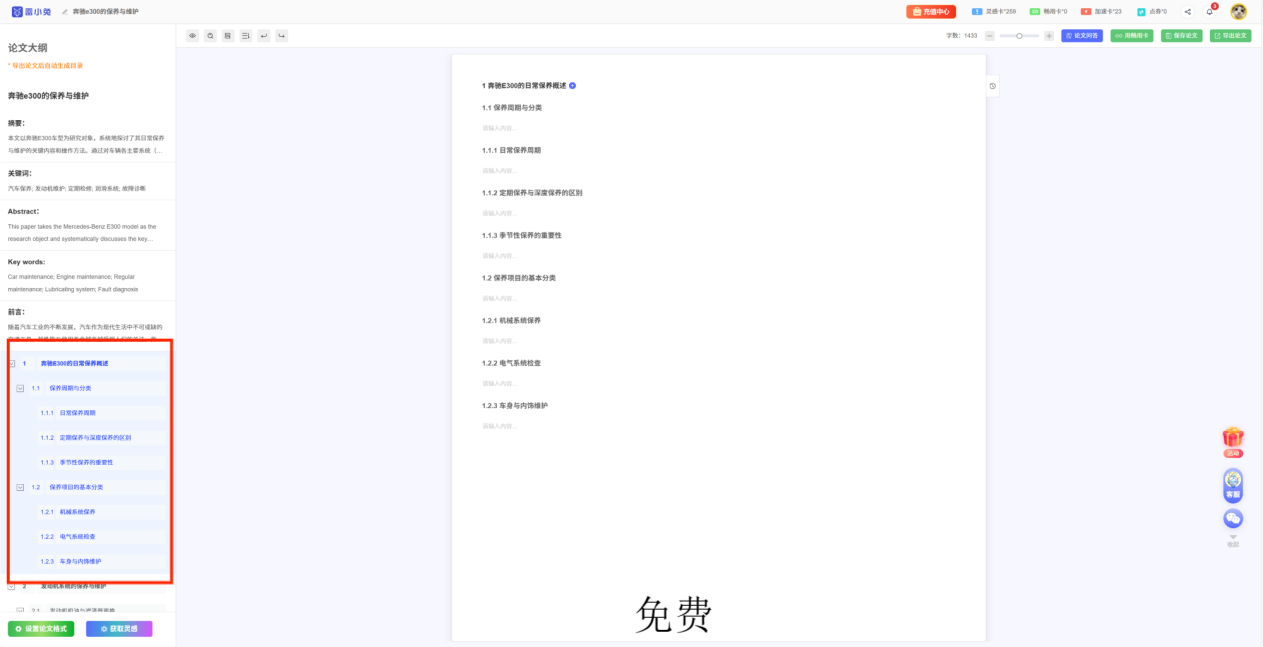Screen dimensions: 1263x647
Task: Click the Key words entry in the outline panel
Action: tap(73, 283)
